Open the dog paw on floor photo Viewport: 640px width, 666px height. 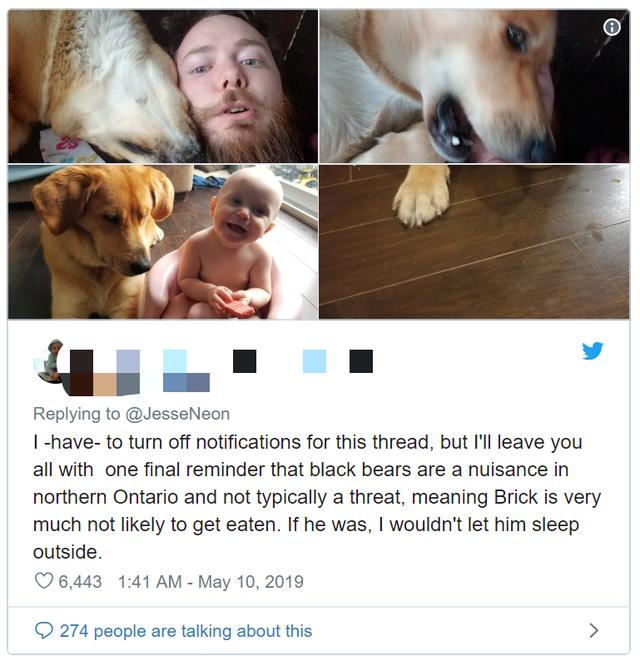pos(474,242)
